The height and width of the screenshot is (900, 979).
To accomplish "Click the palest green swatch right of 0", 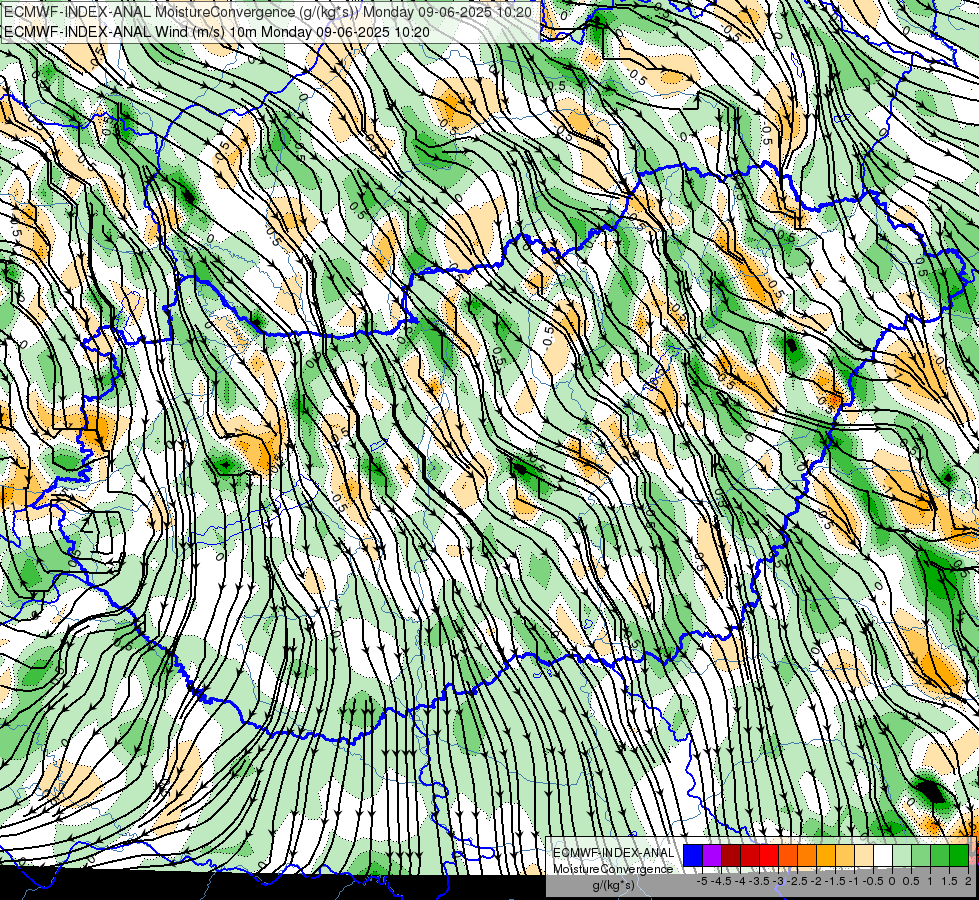I will pyautogui.click(x=902, y=855).
